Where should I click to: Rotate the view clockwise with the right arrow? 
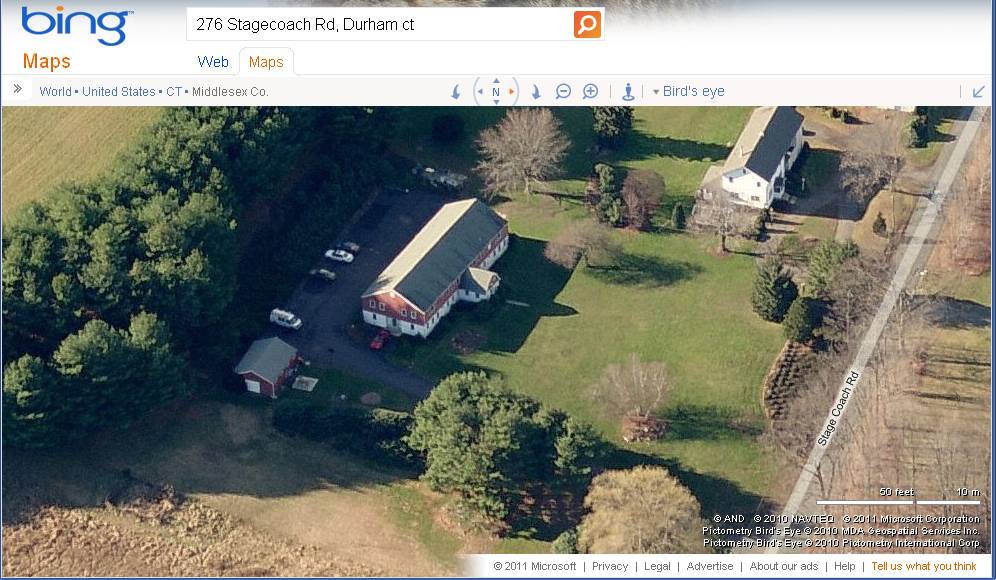(x=536, y=92)
